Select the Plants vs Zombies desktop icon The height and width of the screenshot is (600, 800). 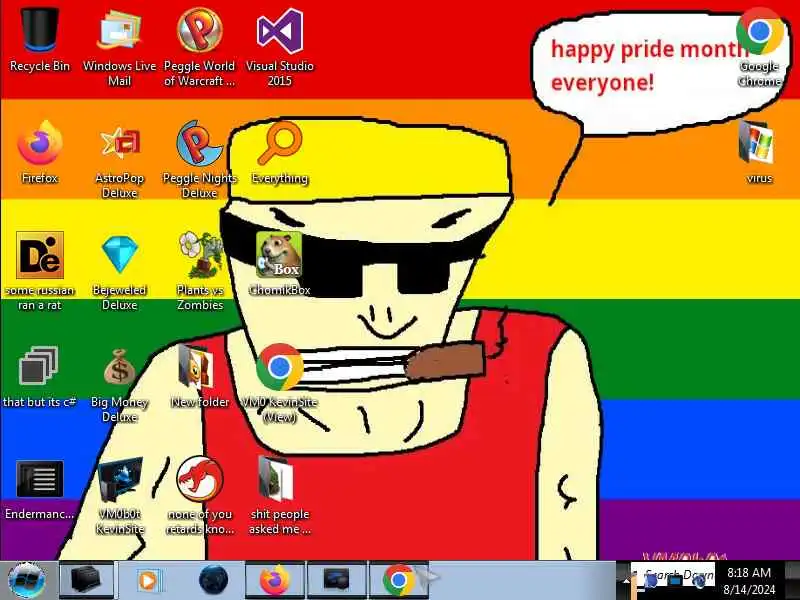[199, 270]
